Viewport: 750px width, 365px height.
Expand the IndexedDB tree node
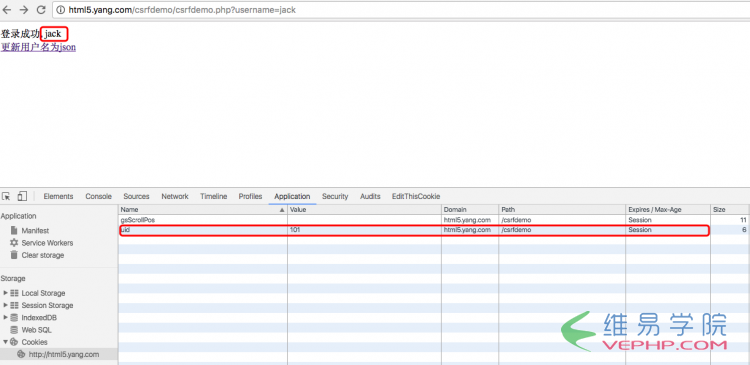(x=6, y=318)
